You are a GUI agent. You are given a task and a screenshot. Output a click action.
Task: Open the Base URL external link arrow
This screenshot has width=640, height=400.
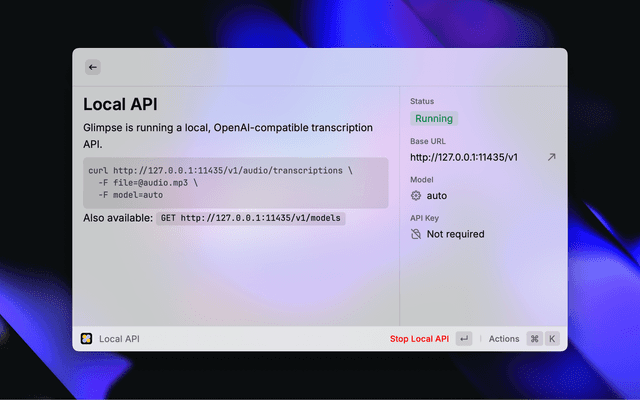[551, 157]
